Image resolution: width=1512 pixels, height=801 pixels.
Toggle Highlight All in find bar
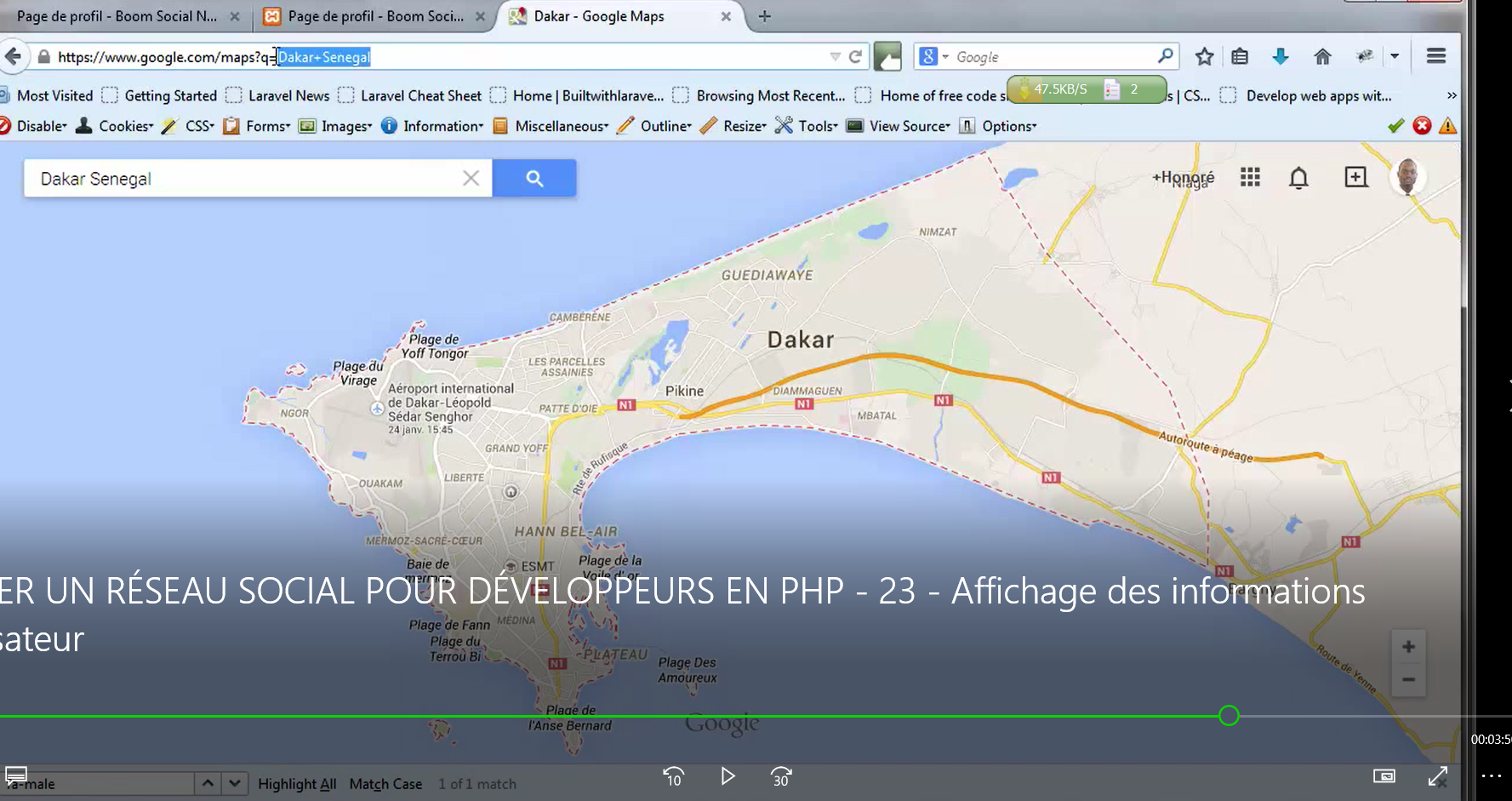[297, 784]
